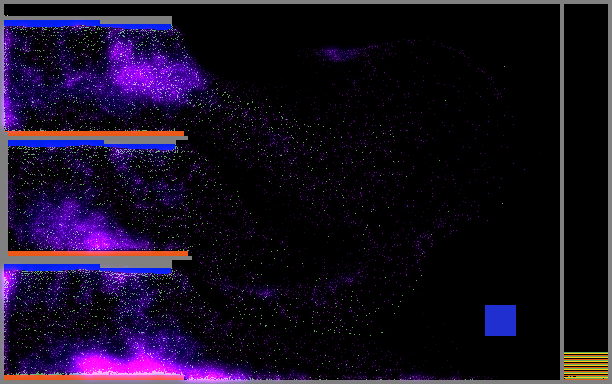The width and height of the screenshot is (612, 384).
Task: Click the middle chamber's blue ceiling strip
Action: click(91, 145)
